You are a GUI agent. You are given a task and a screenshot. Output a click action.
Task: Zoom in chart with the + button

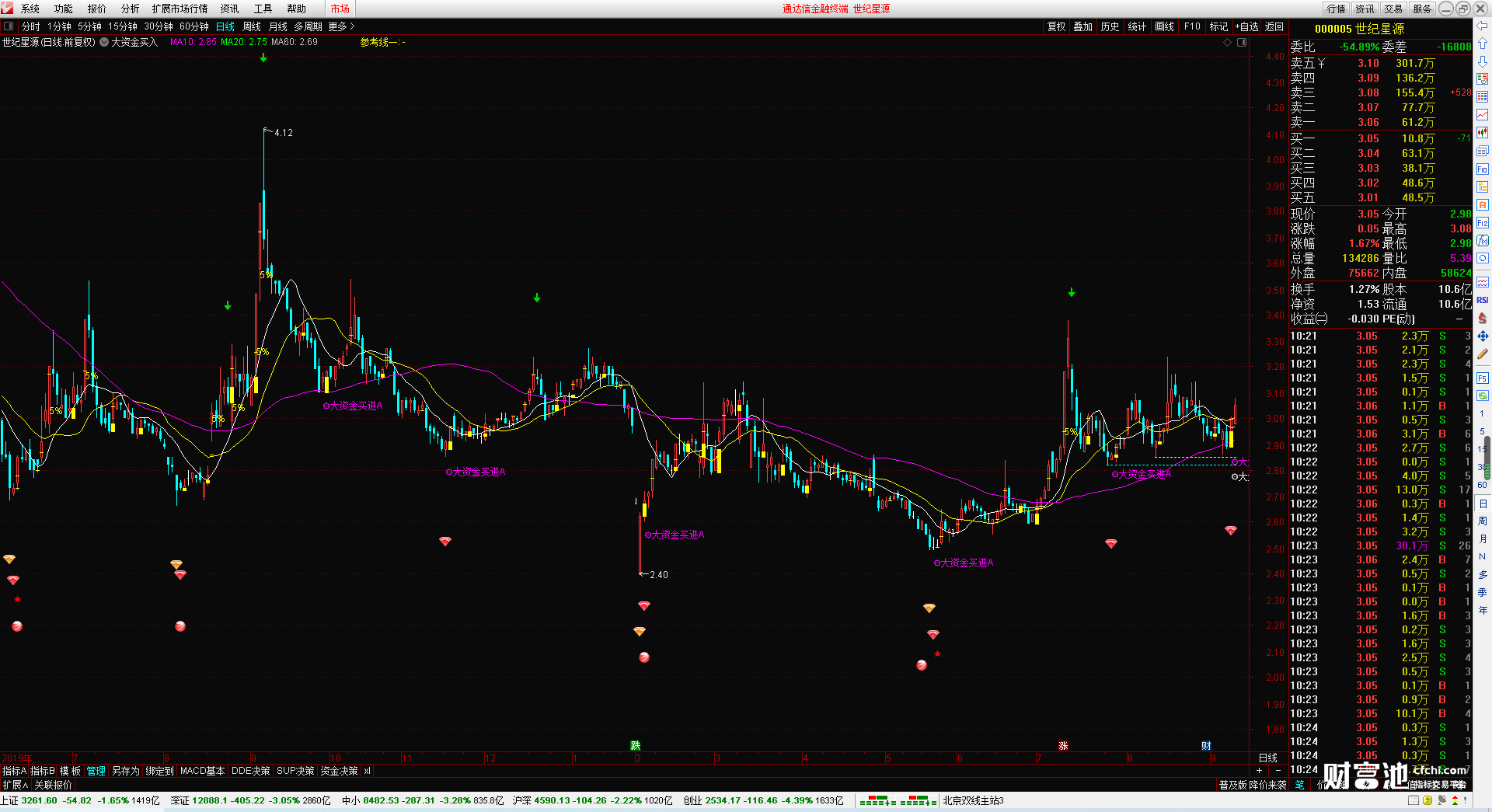(x=1260, y=771)
